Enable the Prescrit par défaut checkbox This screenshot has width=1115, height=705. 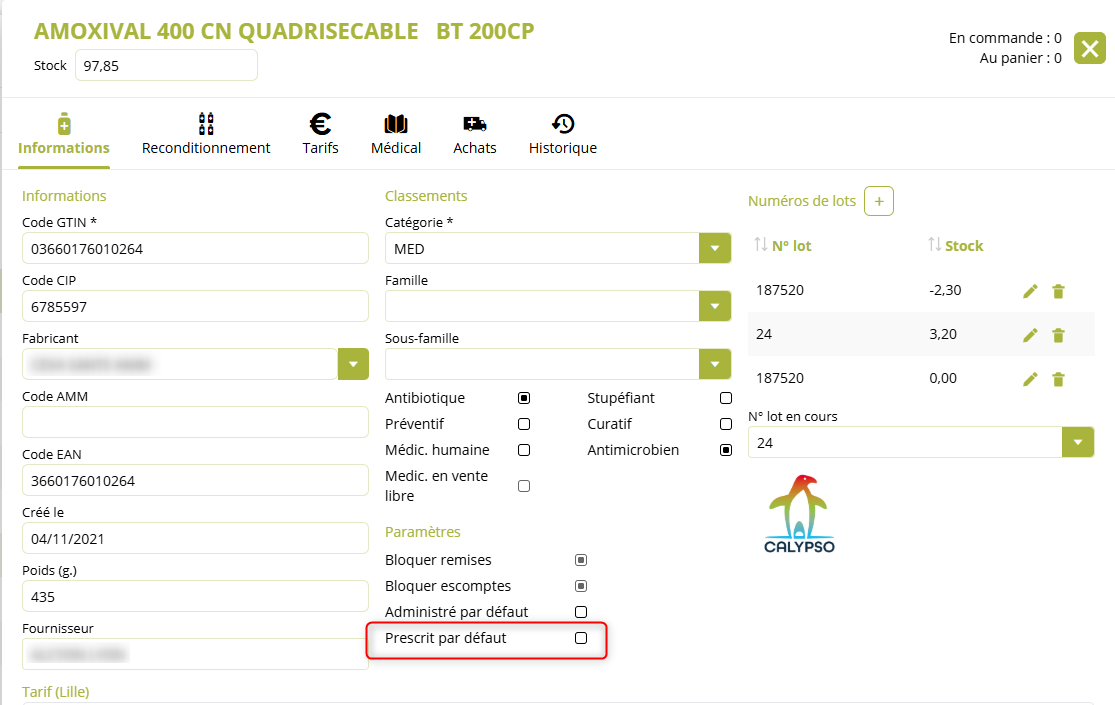tap(581, 638)
